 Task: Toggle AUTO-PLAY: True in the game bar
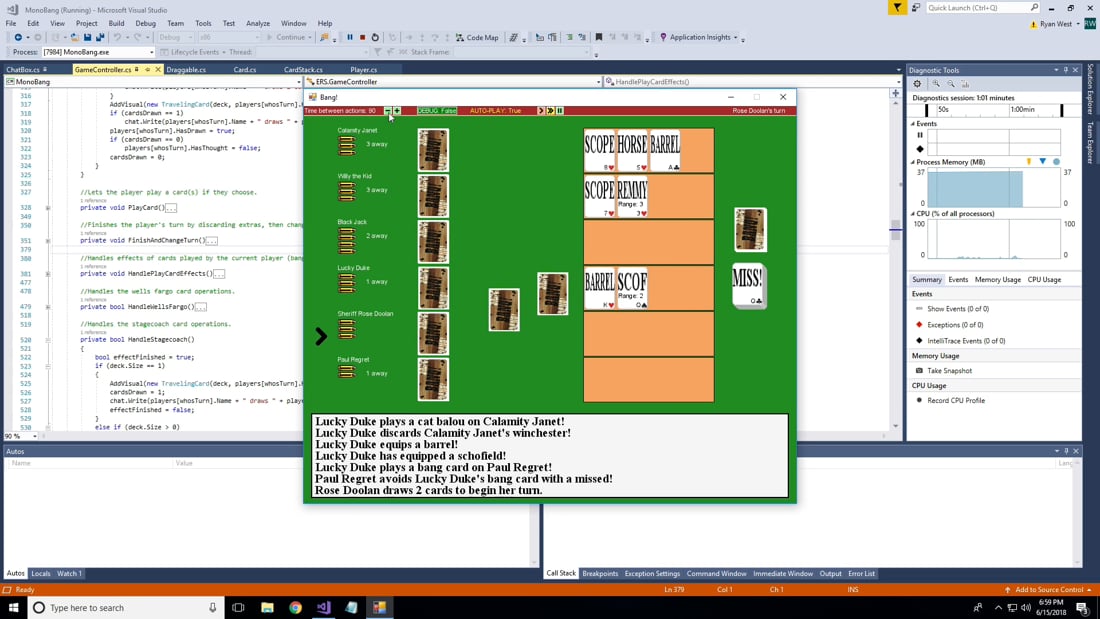[x=495, y=111]
